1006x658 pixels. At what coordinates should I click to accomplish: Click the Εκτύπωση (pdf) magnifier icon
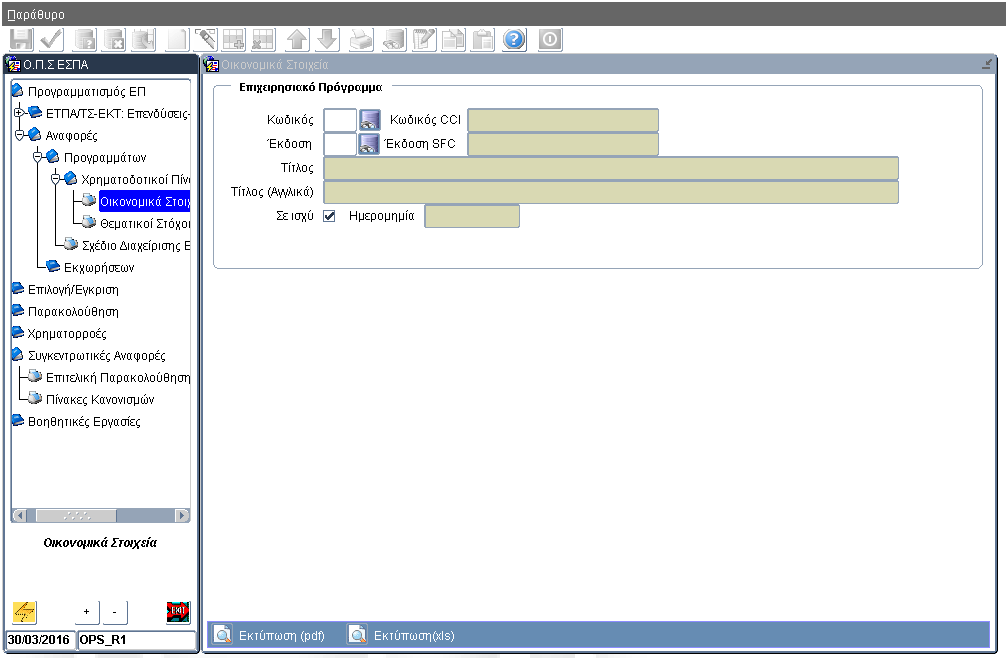pyautogui.click(x=223, y=635)
